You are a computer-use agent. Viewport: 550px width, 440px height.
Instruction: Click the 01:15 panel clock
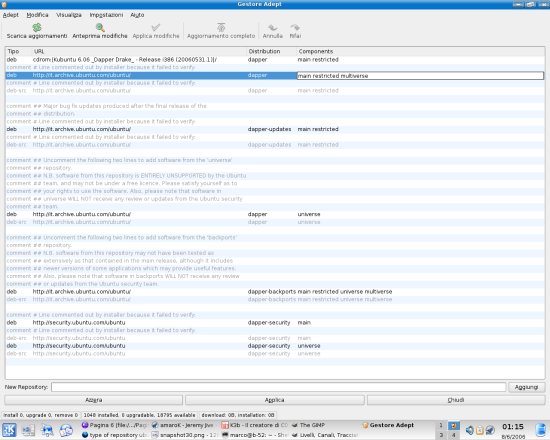click(x=513, y=427)
